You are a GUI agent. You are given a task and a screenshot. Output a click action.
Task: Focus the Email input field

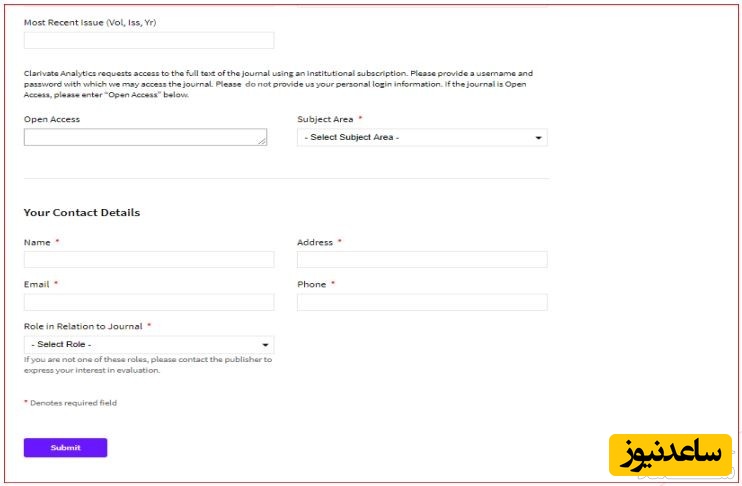pos(148,302)
